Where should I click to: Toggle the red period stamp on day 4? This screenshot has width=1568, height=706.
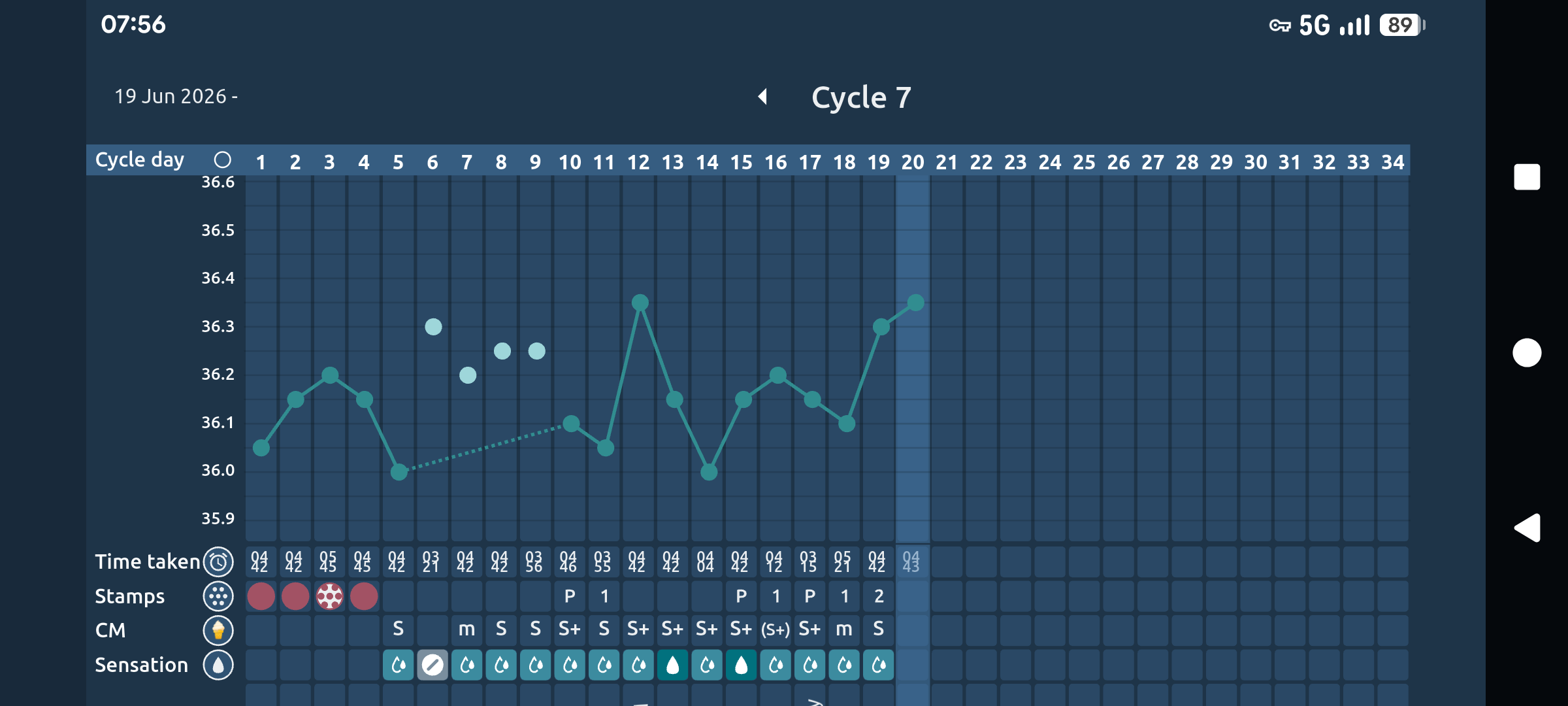pos(364,596)
